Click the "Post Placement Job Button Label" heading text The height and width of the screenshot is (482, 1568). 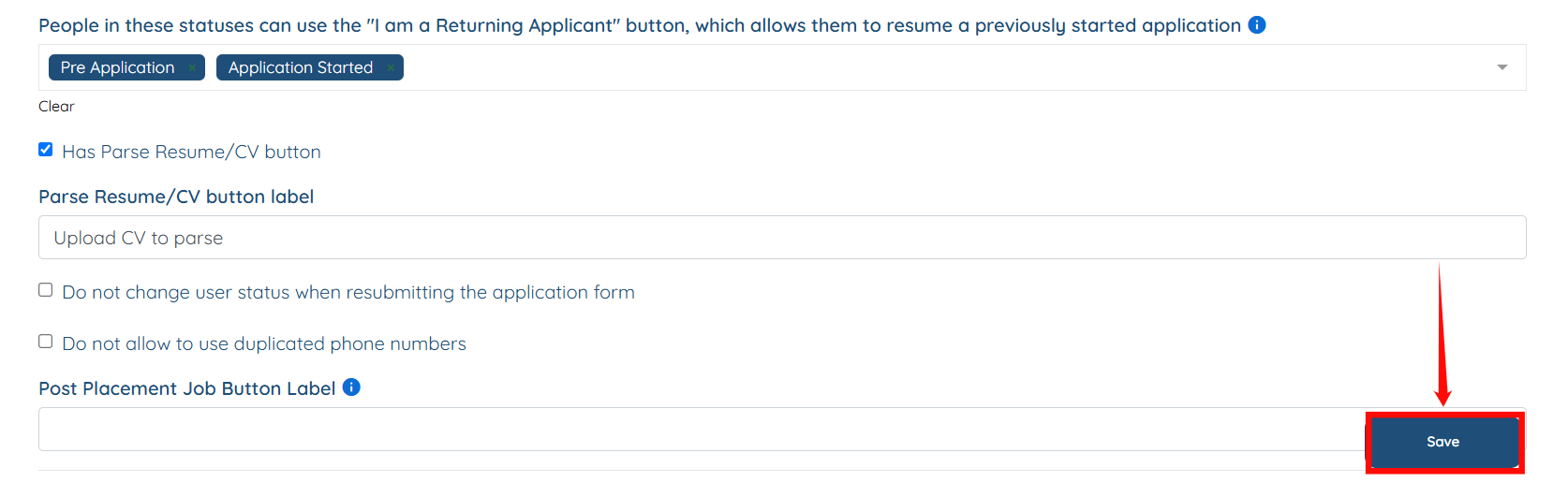pos(186,388)
